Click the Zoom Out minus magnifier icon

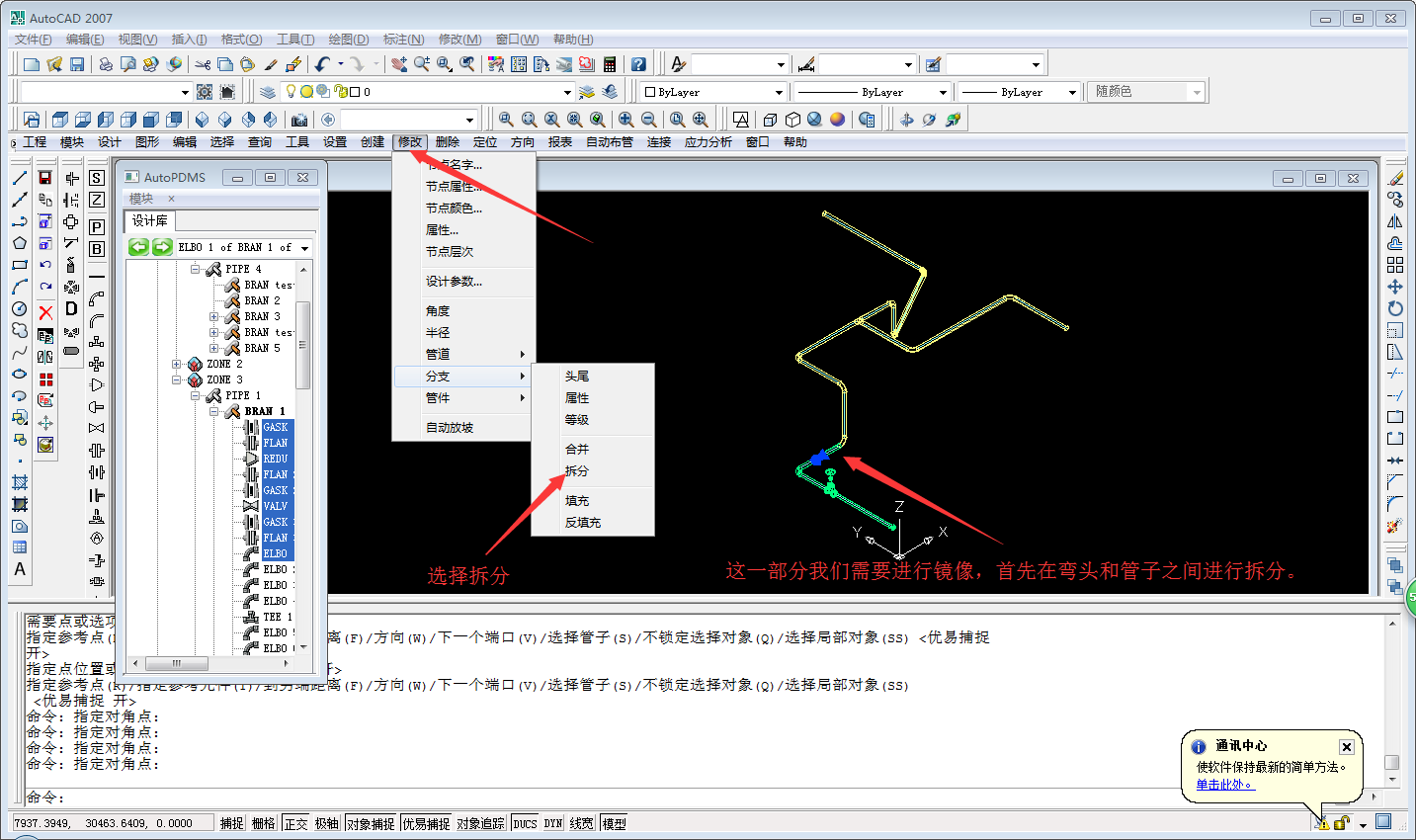(649, 120)
